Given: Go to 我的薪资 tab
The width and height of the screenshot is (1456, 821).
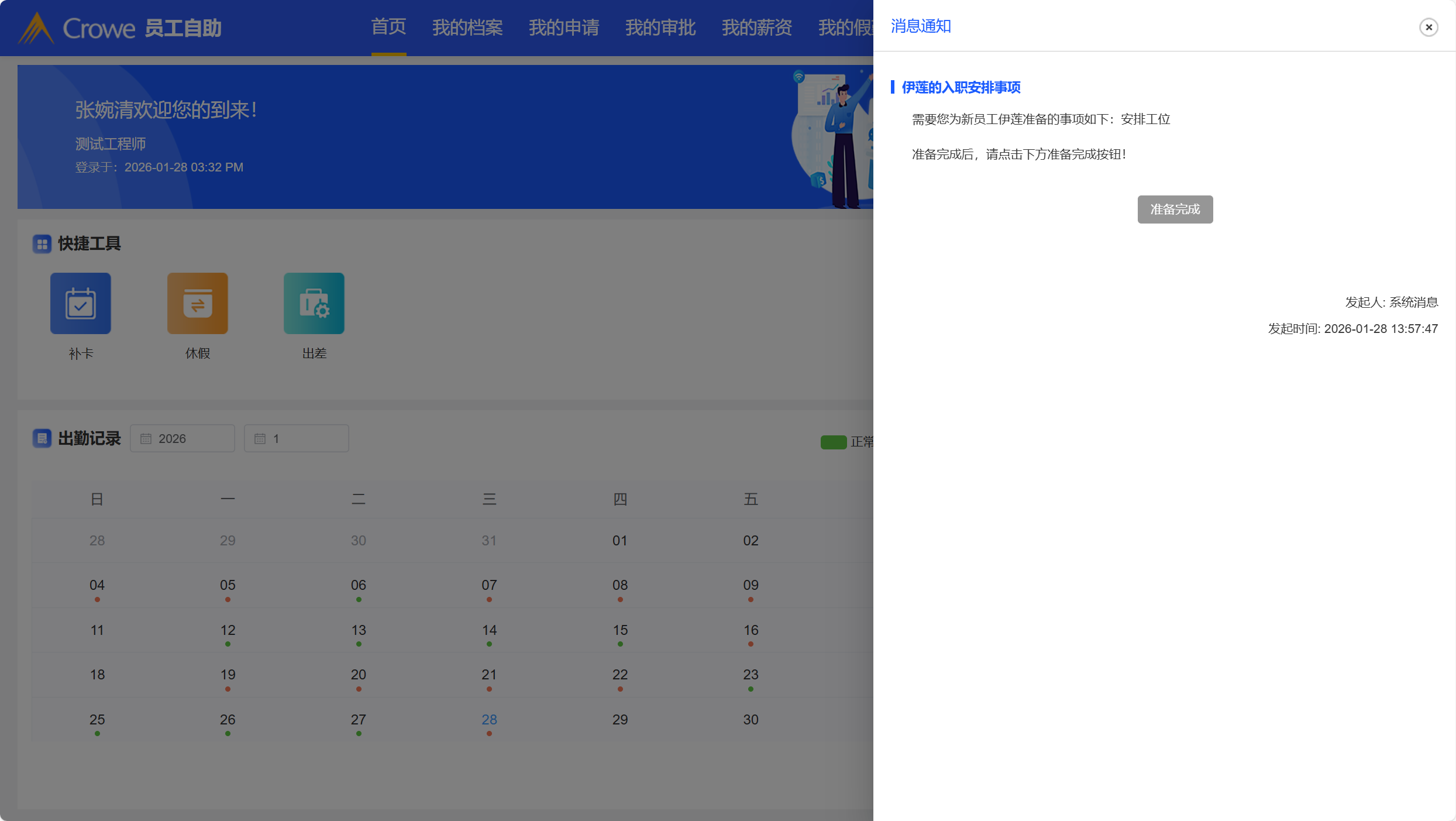Looking at the screenshot, I should pyautogui.click(x=757, y=28).
